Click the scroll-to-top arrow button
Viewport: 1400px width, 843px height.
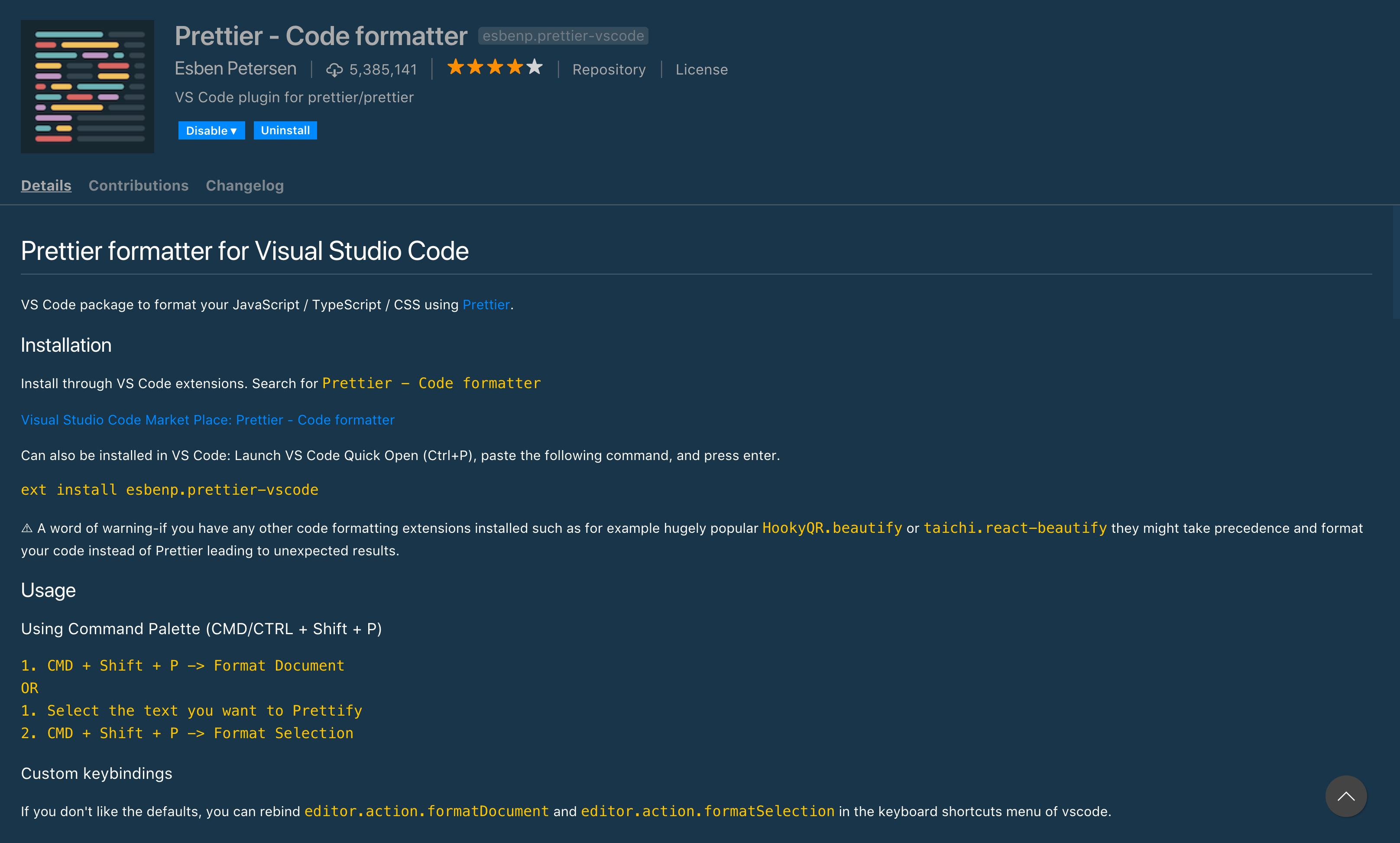tap(1345, 796)
